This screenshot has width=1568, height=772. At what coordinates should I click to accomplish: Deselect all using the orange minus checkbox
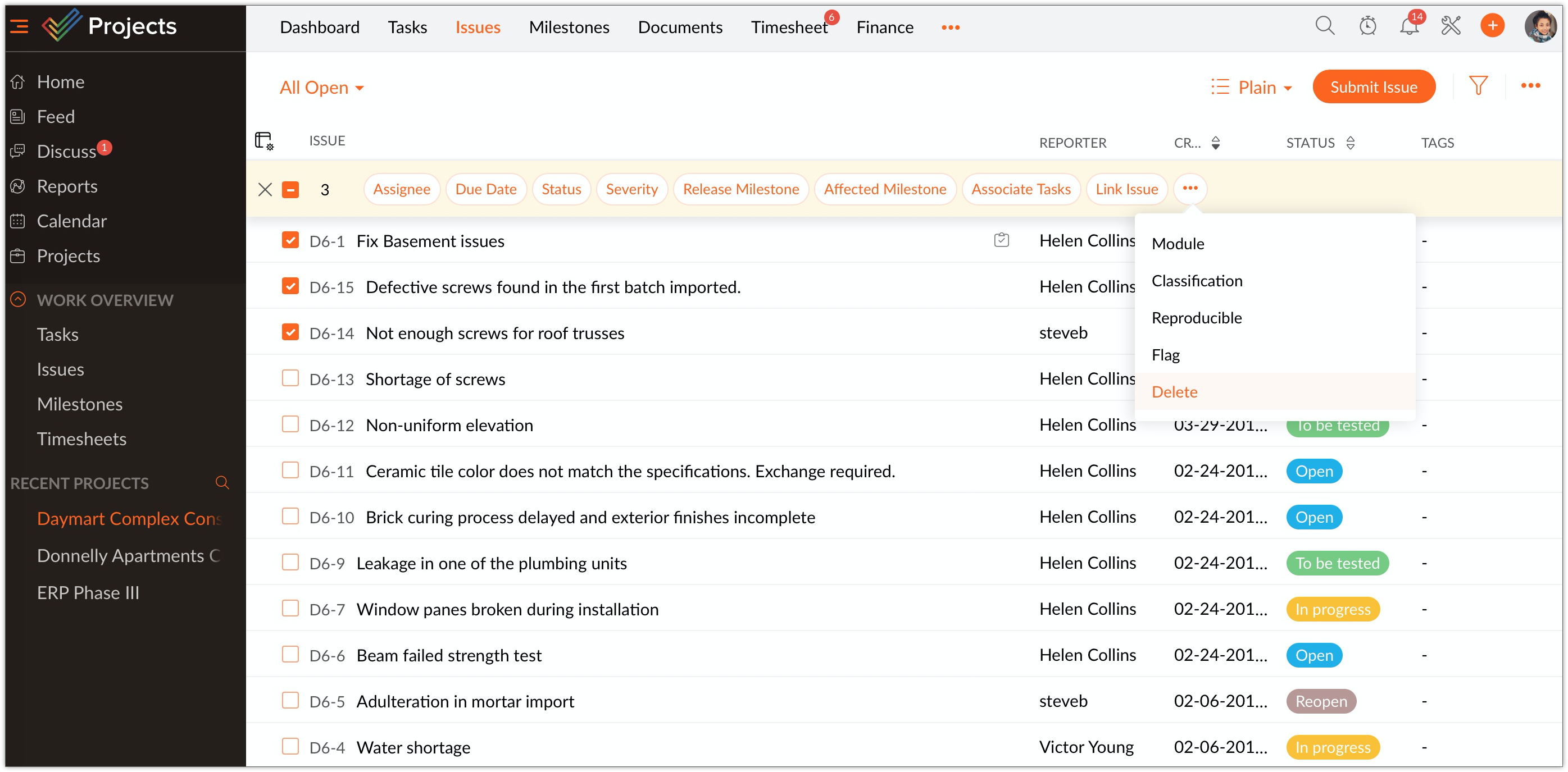click(290, 189)
